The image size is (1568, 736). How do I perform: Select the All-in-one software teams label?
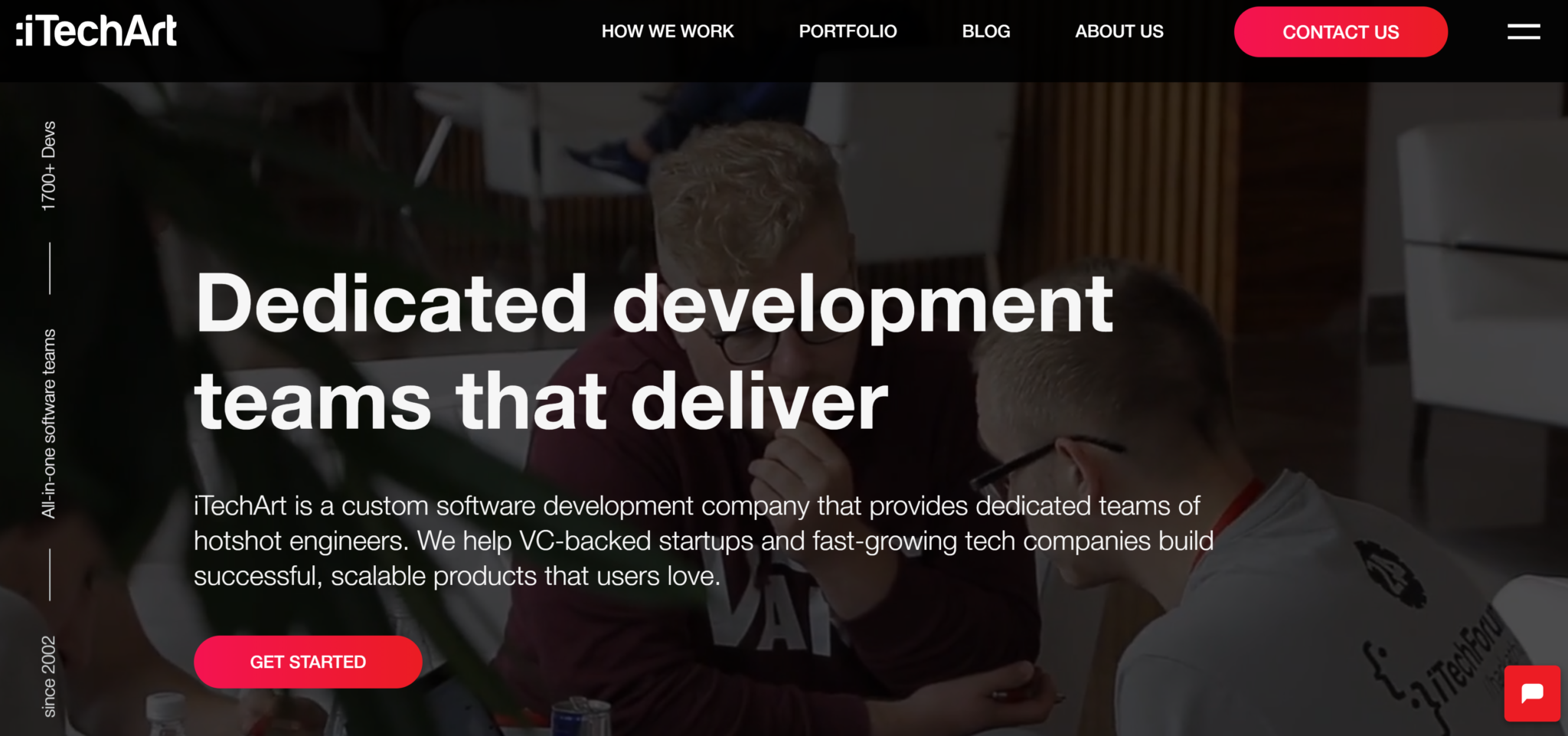[48, 424]
